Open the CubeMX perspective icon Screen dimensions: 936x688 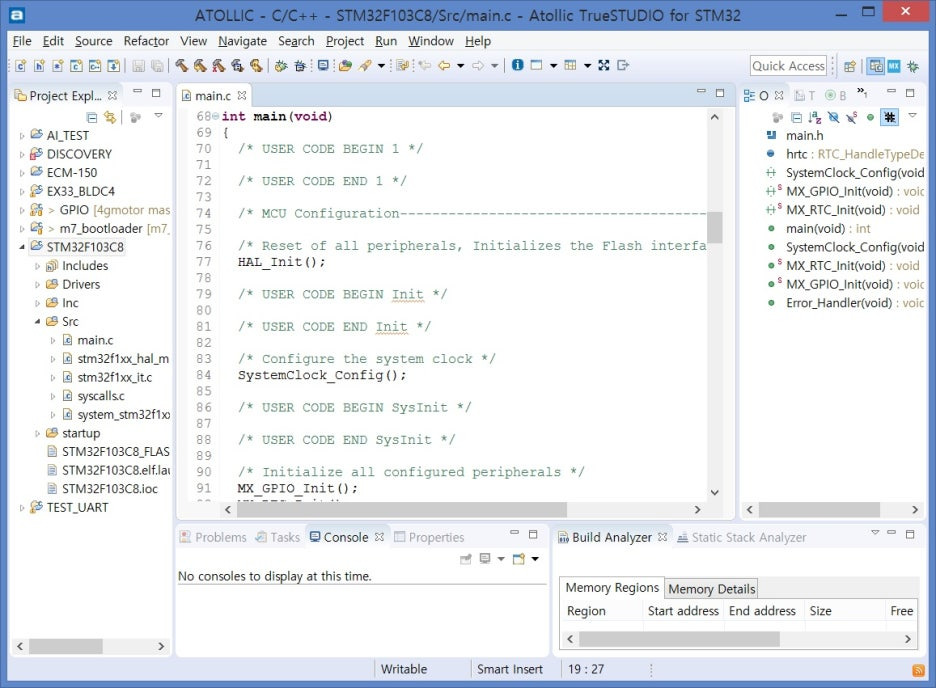(895, 66)
